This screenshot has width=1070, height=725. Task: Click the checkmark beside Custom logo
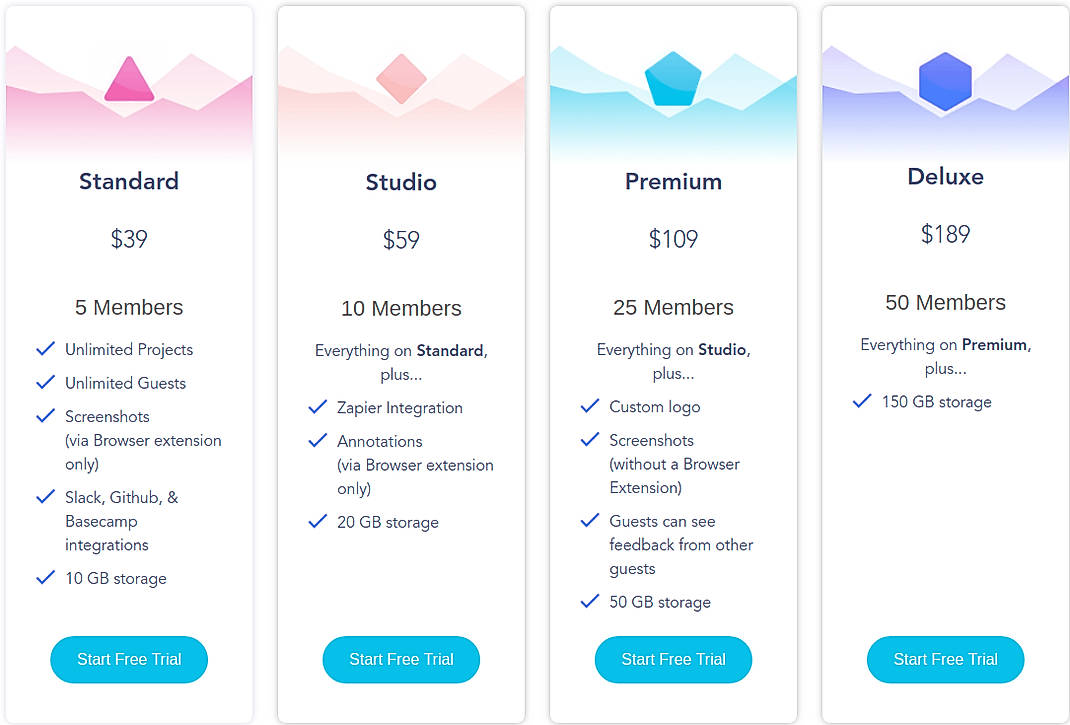click(589, 407)
